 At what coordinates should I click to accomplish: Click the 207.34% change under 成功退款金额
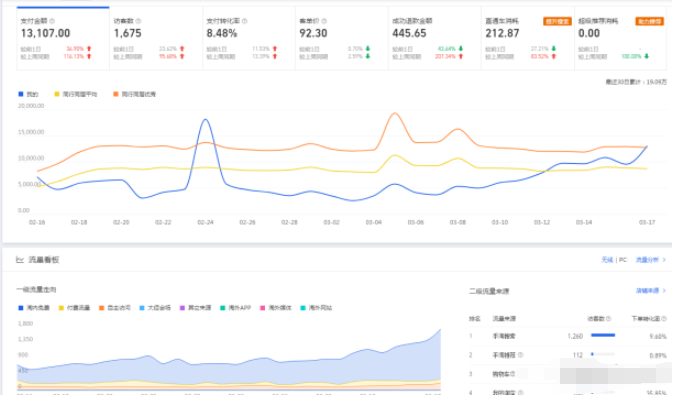[445, 56]
